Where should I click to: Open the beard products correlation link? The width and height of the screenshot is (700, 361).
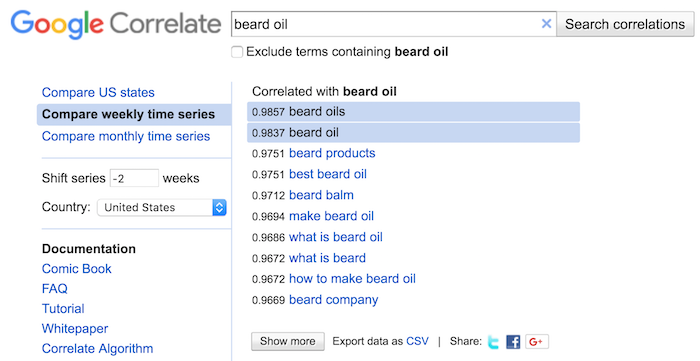point(332,153)
